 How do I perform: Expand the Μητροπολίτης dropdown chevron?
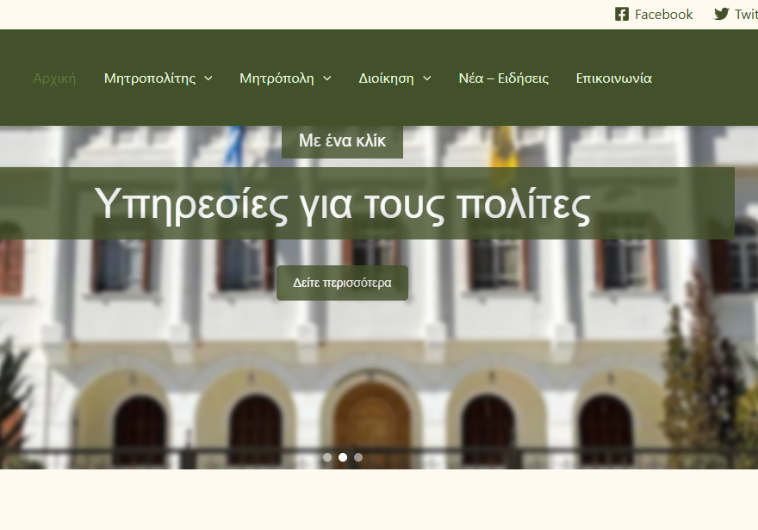(208, 78)
